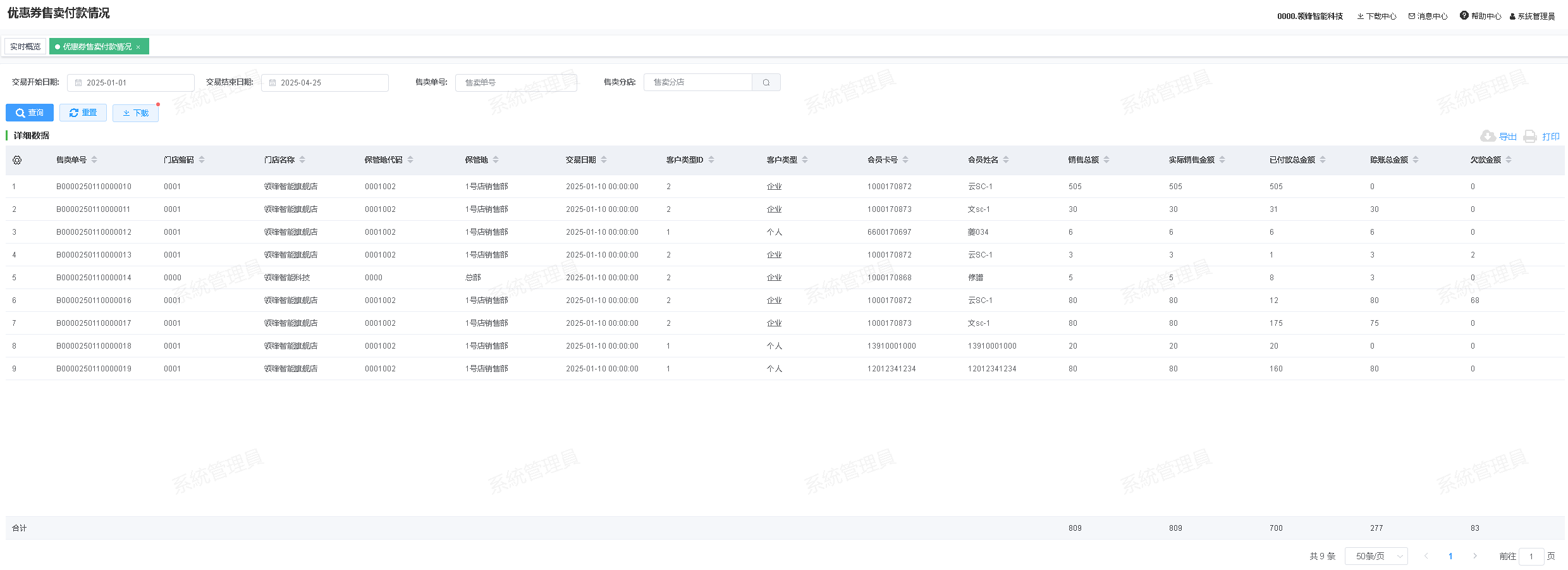
Task: Click the 售卖单号 input field
Action: click(x=516, y=83)
